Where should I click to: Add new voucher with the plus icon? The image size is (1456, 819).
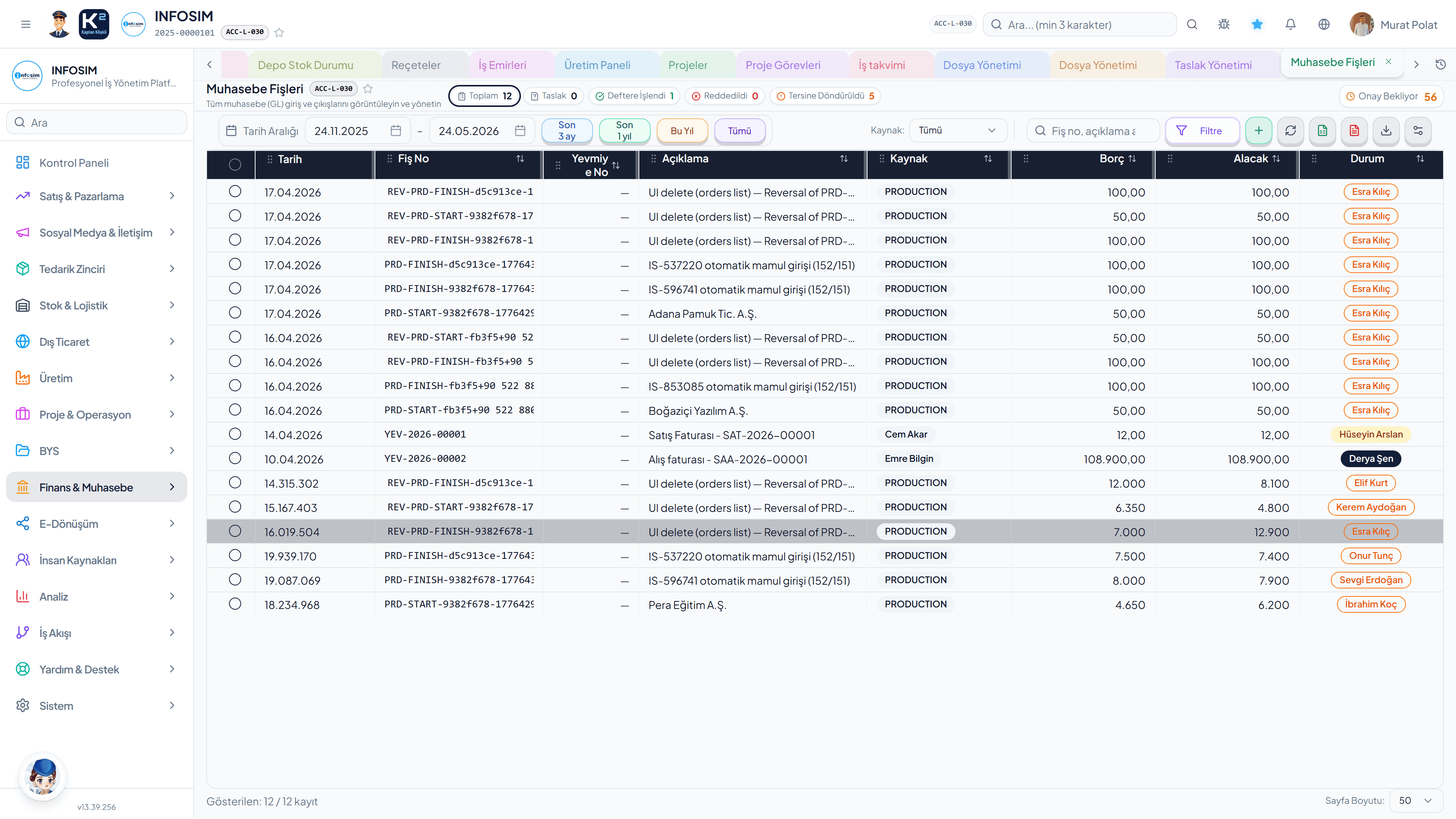[1259, 130]
